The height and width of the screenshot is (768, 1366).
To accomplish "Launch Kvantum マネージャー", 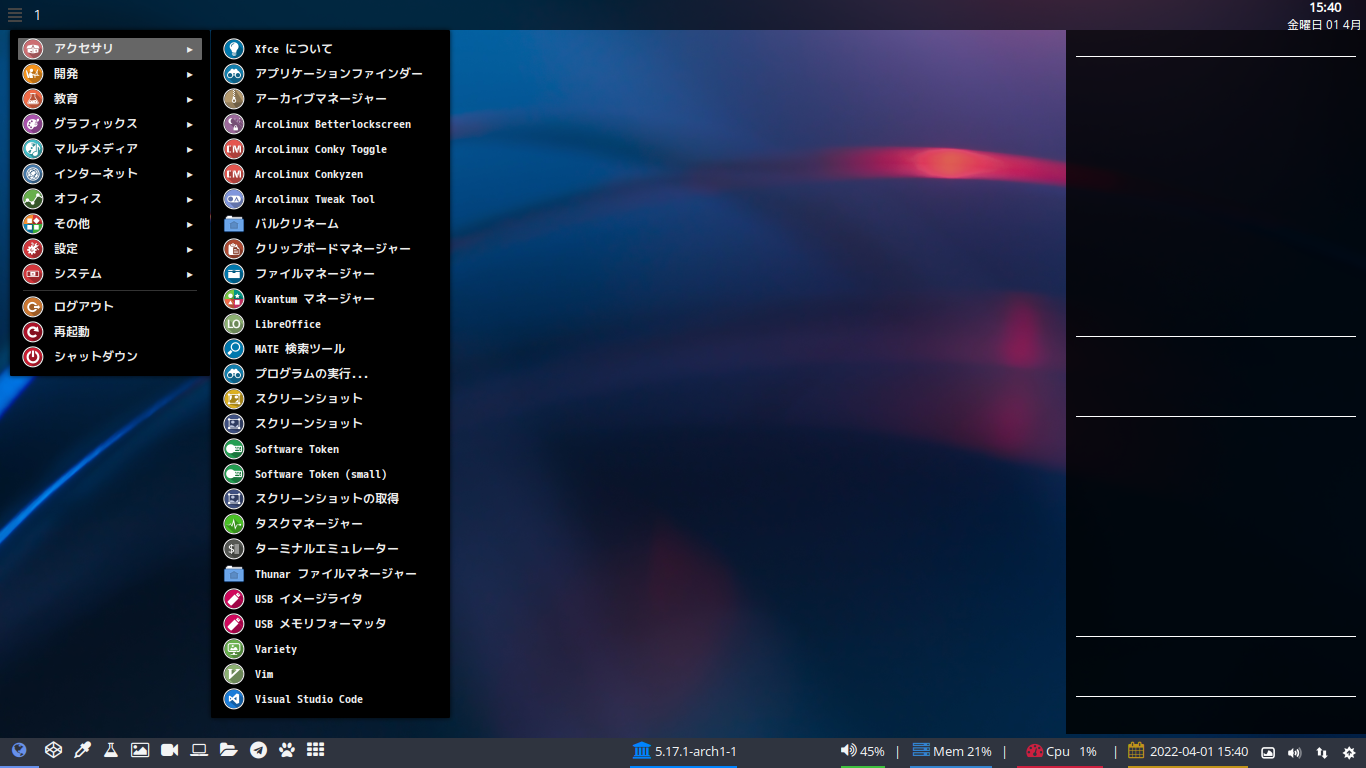I will coord(330,298).
